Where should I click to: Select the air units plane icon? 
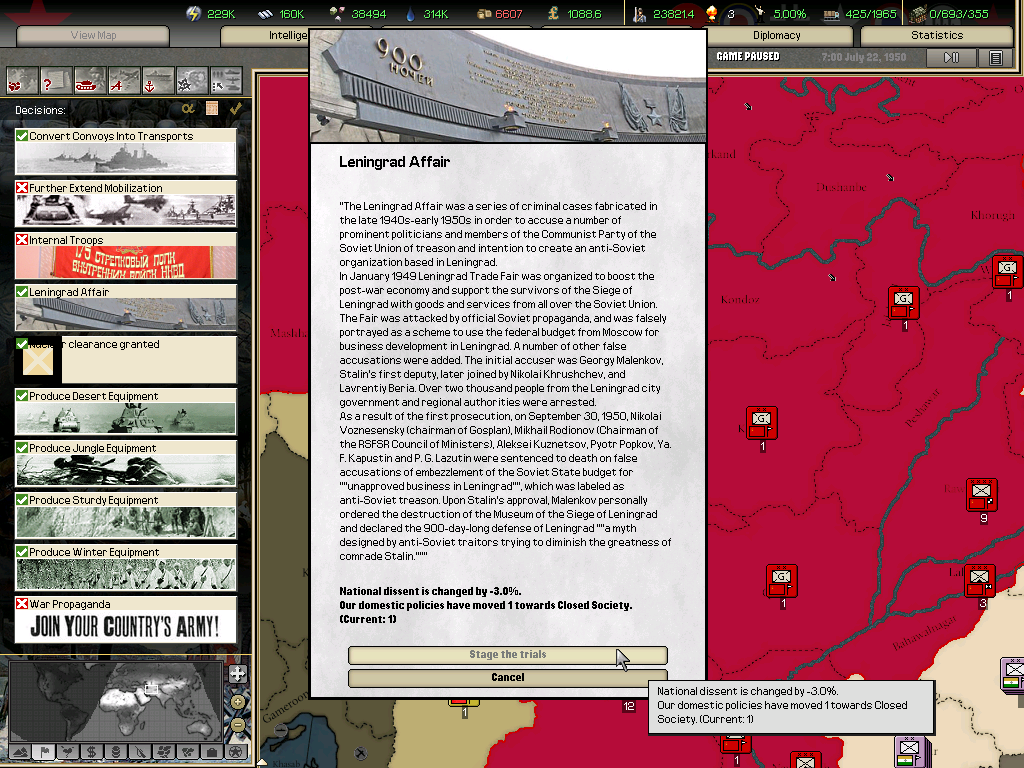click(x=123, y=79)
